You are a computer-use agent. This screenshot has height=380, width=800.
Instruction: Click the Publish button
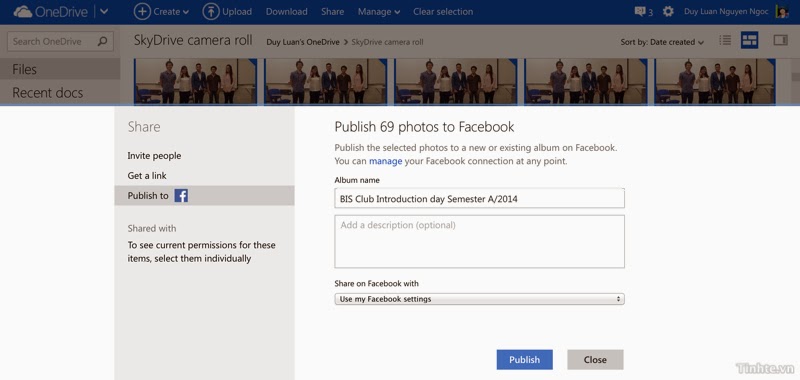(x=524, y=360)
